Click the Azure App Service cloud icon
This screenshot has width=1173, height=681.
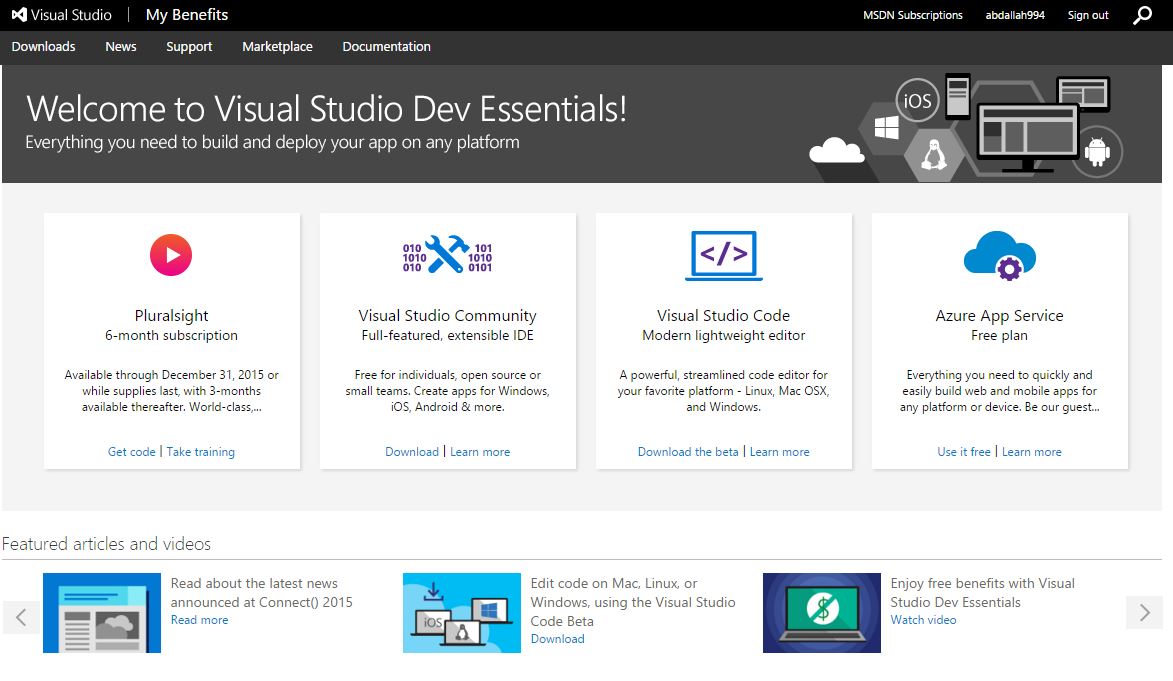tap(999, 256)
